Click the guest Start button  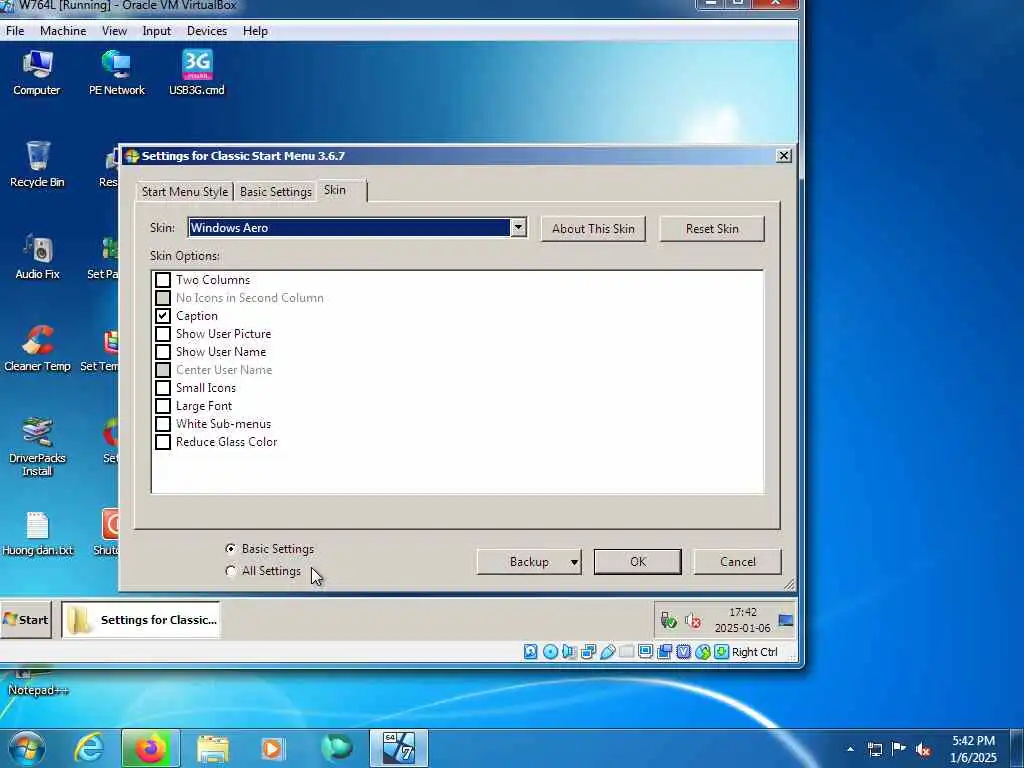click(25, 620)
